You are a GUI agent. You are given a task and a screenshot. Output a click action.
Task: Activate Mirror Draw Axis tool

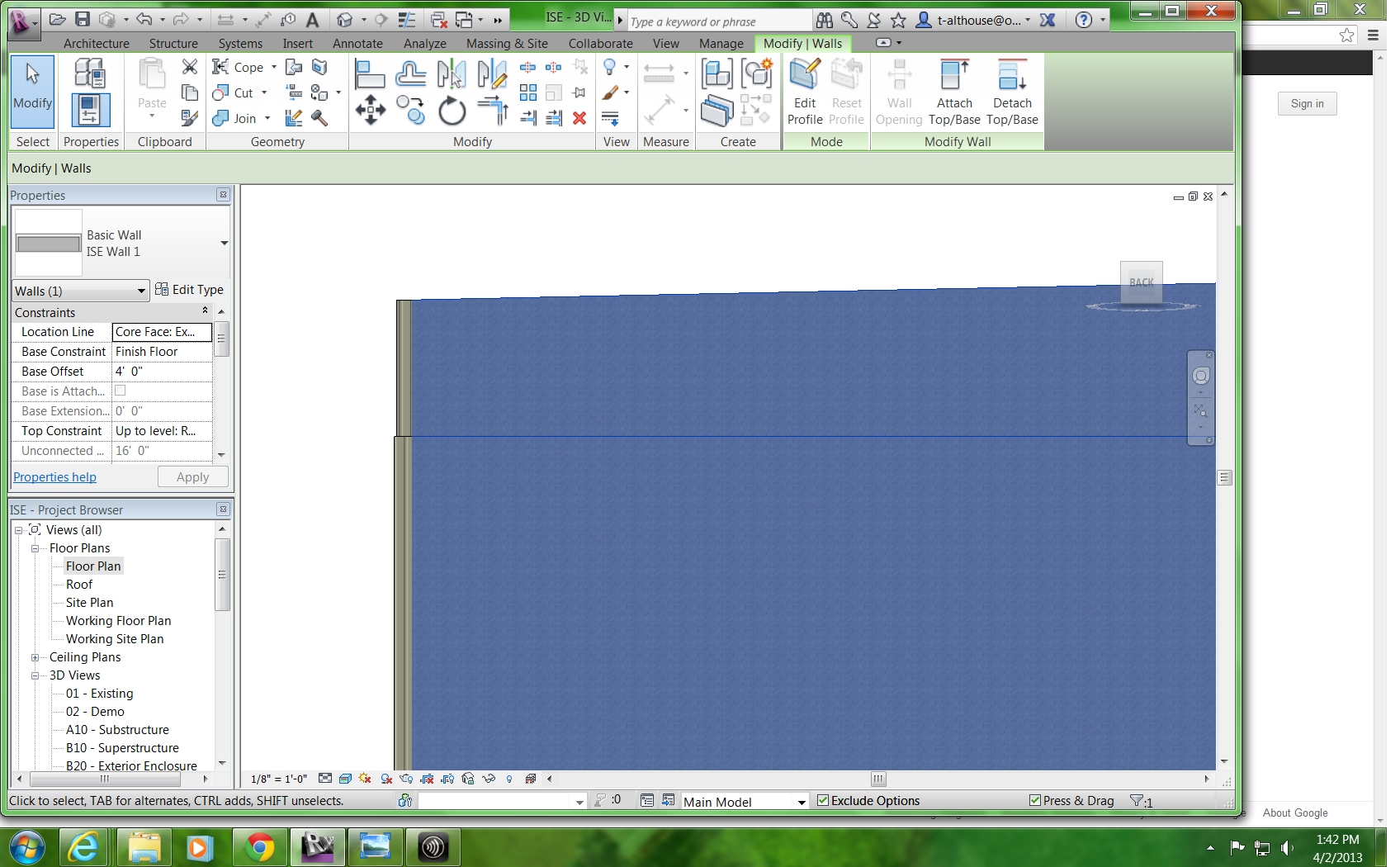[x=492, y=74]
